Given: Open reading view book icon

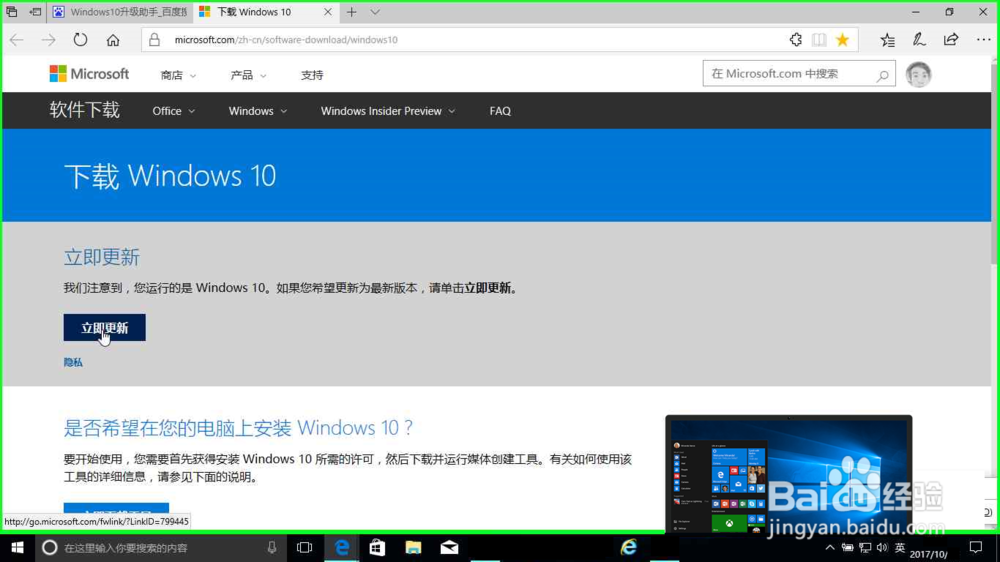Looking at the screenshot, I should (819, 40).
